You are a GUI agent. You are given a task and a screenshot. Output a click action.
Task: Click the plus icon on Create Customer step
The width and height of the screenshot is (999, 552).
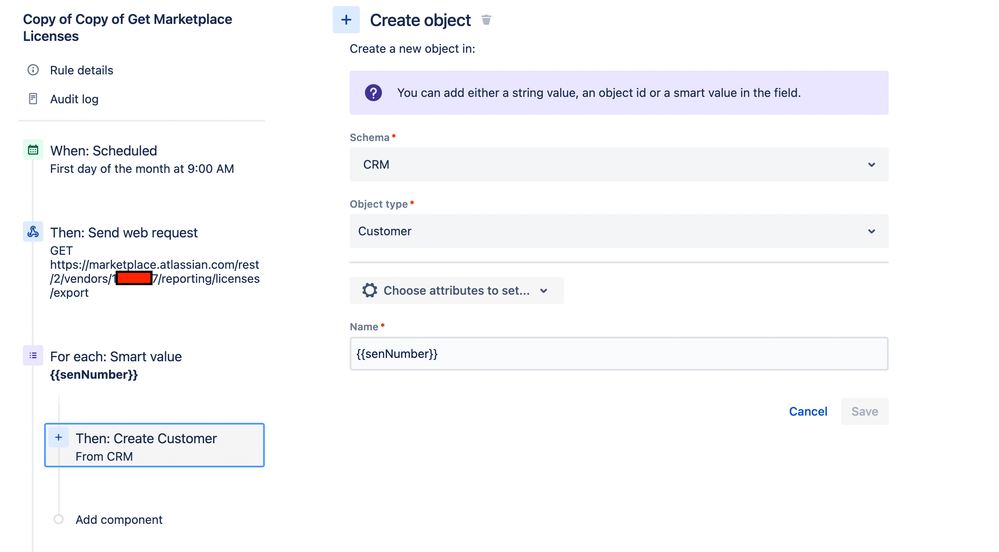pos(58,437)
